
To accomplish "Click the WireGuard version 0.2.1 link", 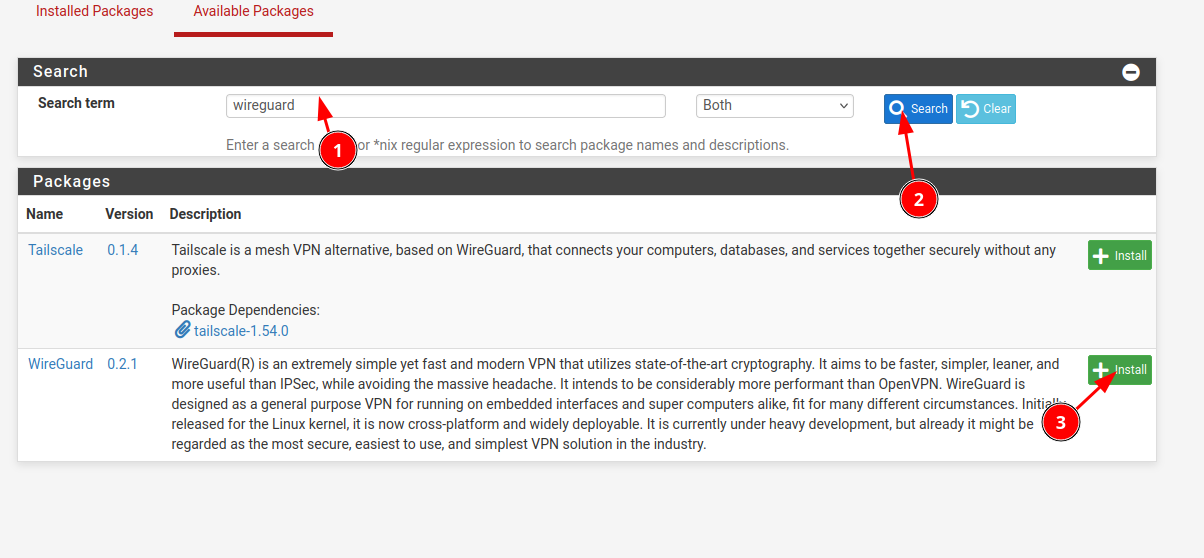I will pos(123,364).
